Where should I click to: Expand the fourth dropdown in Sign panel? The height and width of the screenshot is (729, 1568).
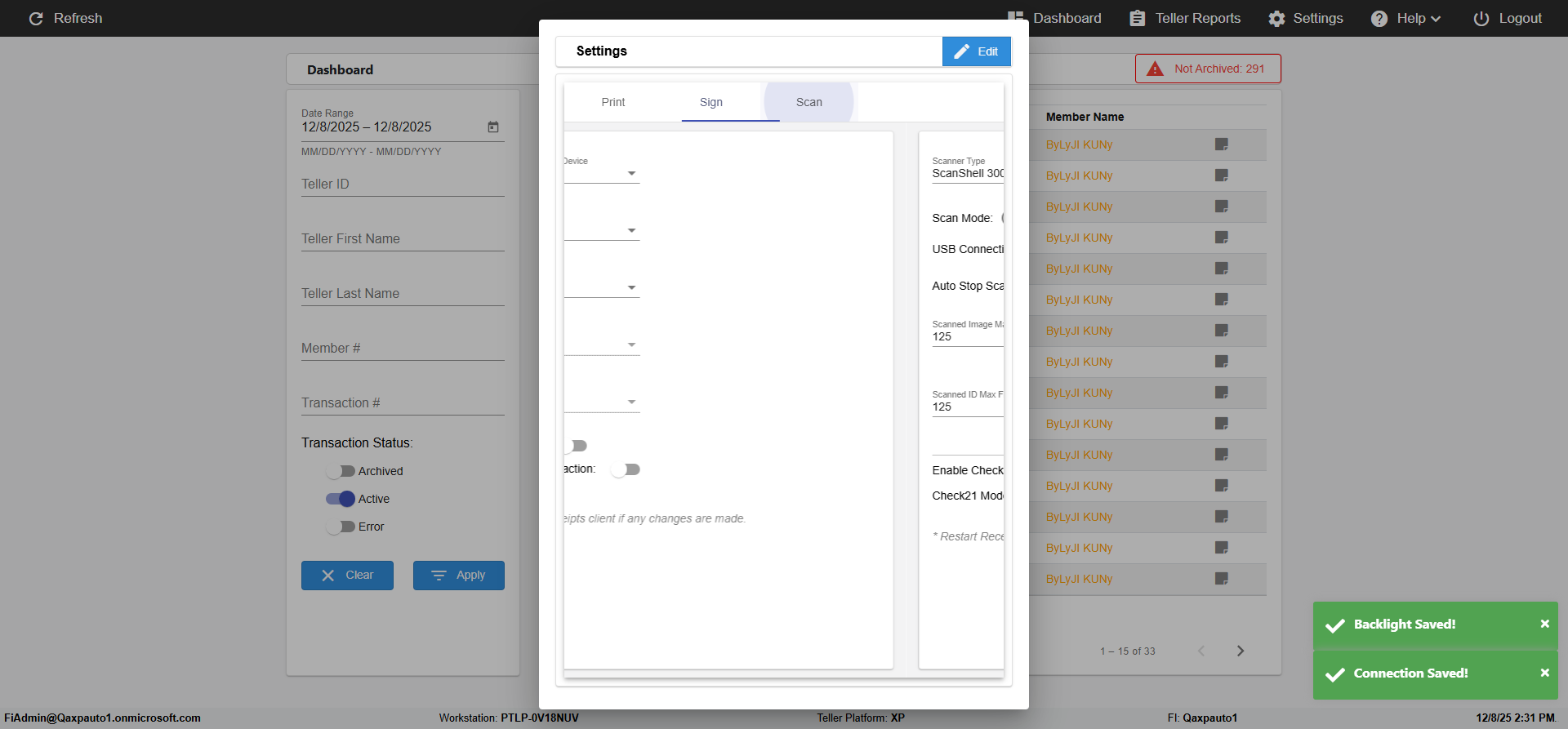pos(631,345)
